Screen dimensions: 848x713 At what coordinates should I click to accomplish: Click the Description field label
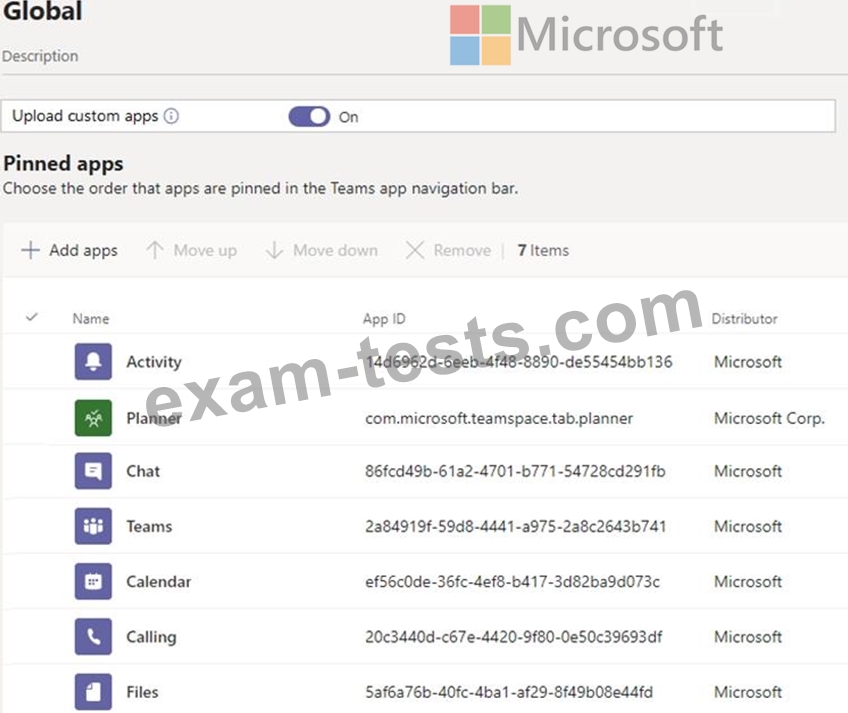pos(41,56)
